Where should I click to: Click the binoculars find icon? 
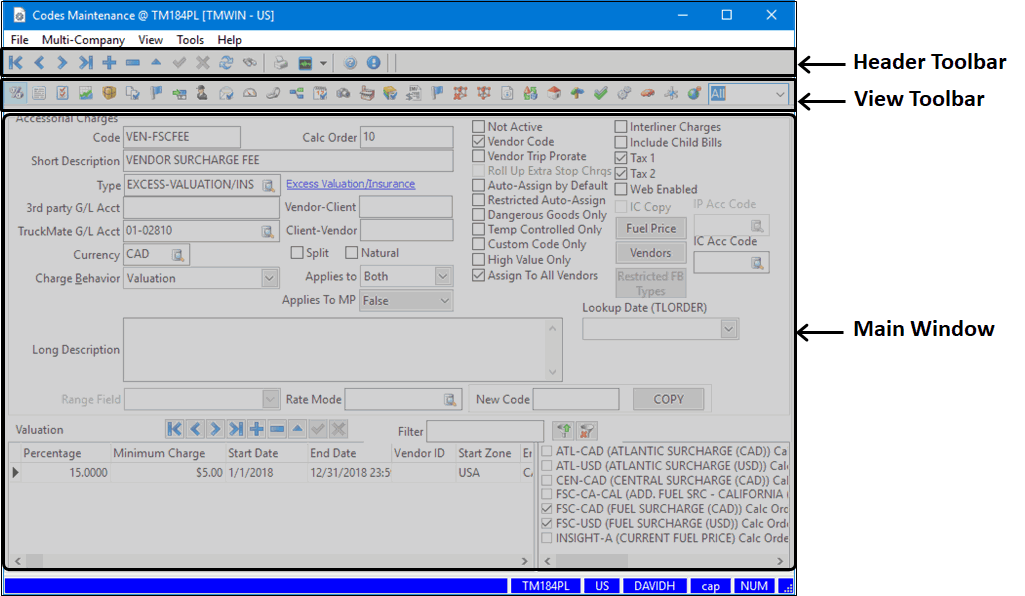coord(249,63)
